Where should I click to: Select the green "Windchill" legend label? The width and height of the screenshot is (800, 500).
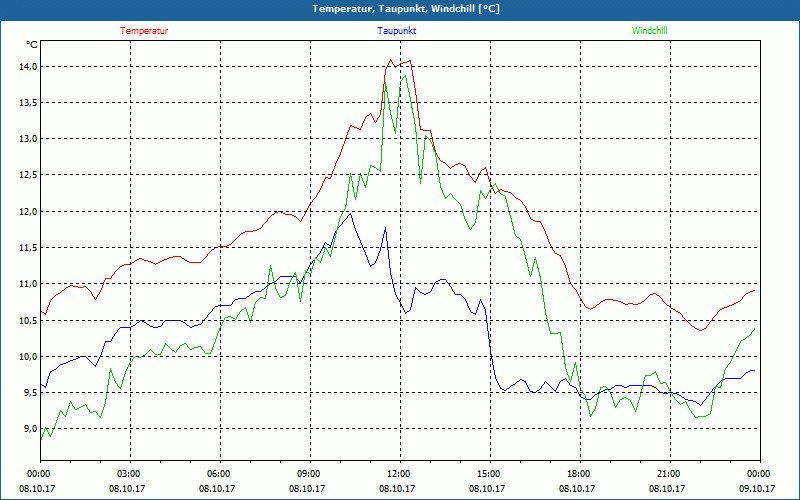click(649, 30)
